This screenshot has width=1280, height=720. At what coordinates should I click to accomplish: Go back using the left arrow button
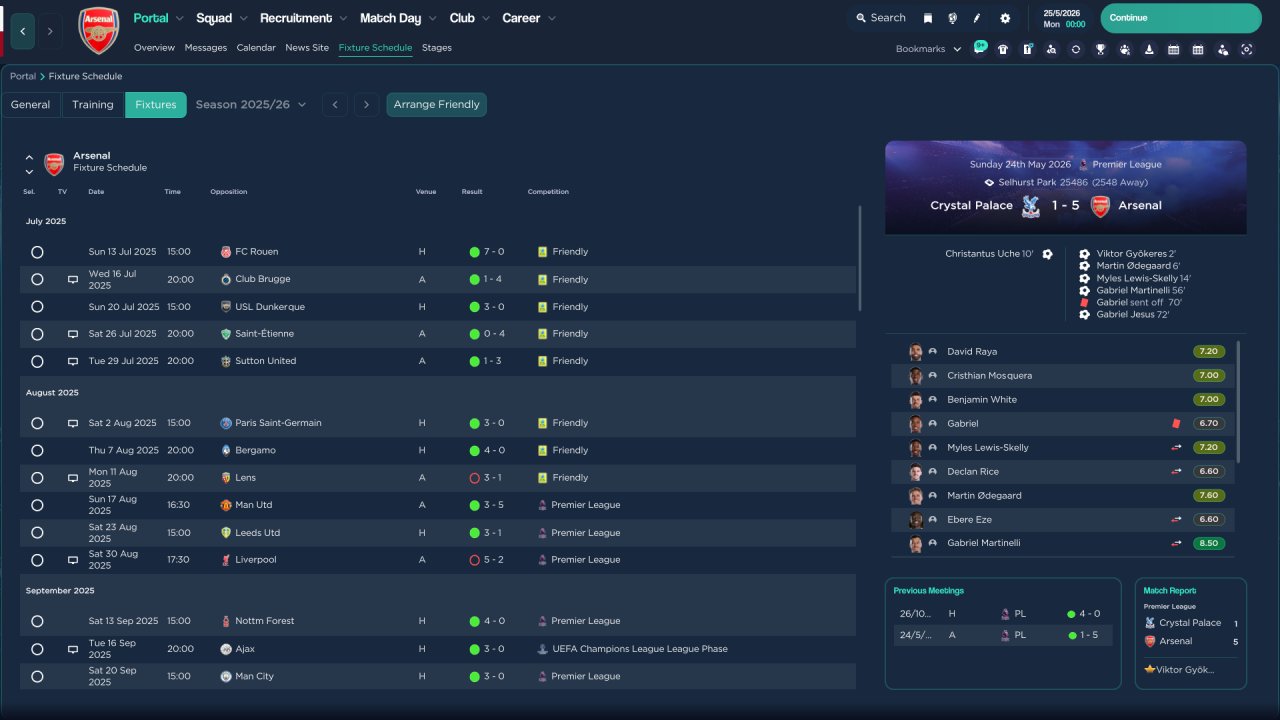23,31
